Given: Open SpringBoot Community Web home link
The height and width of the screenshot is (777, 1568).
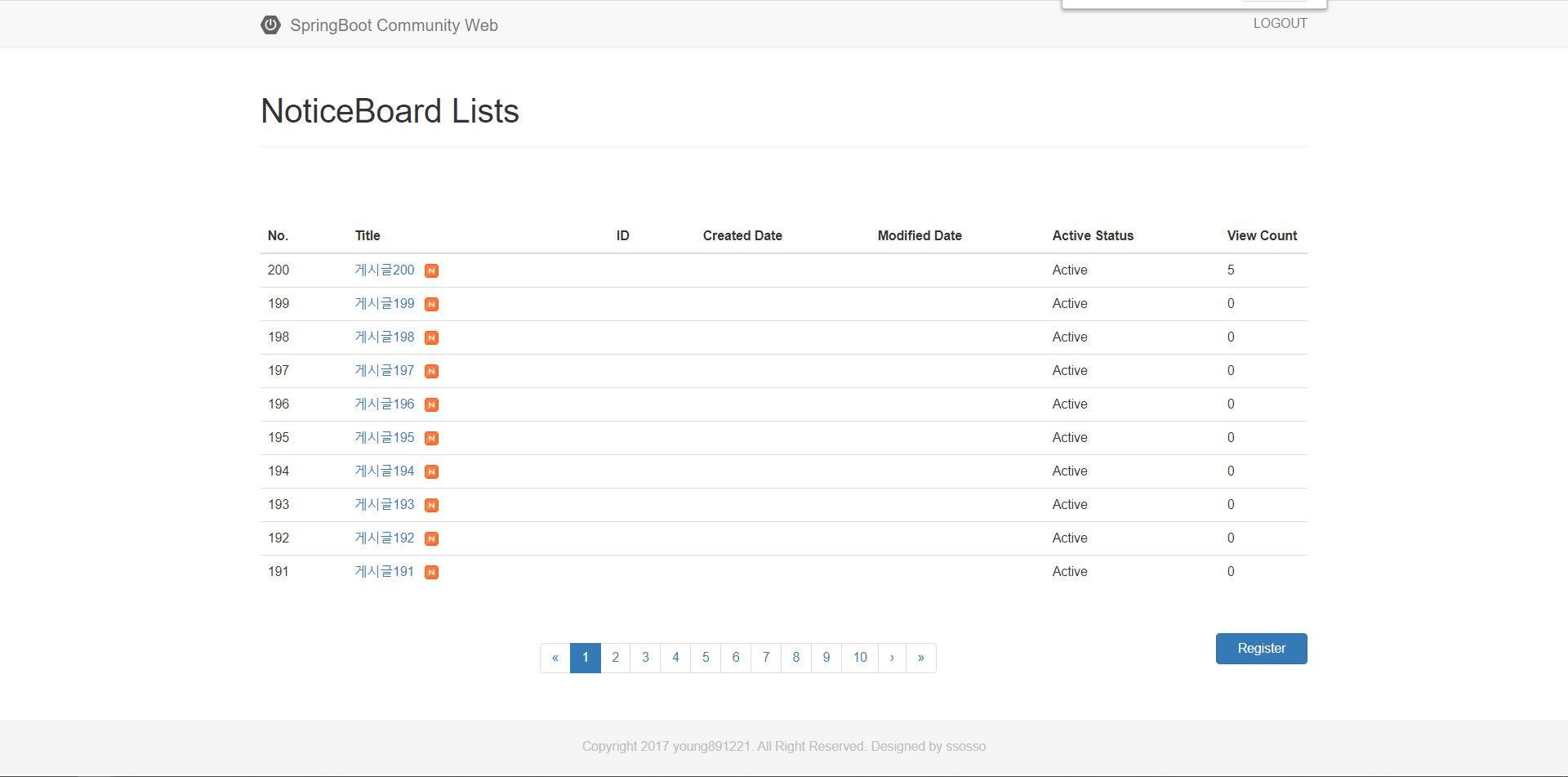Looking at the screenshot, I should click(x=394, y=25).
